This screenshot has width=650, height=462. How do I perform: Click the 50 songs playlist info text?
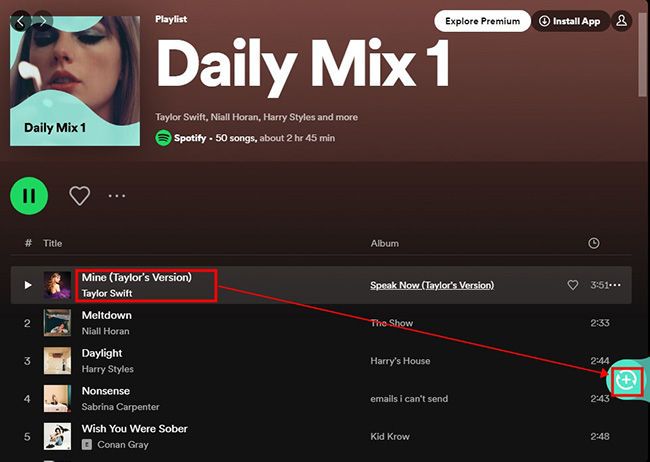point(236,138)
